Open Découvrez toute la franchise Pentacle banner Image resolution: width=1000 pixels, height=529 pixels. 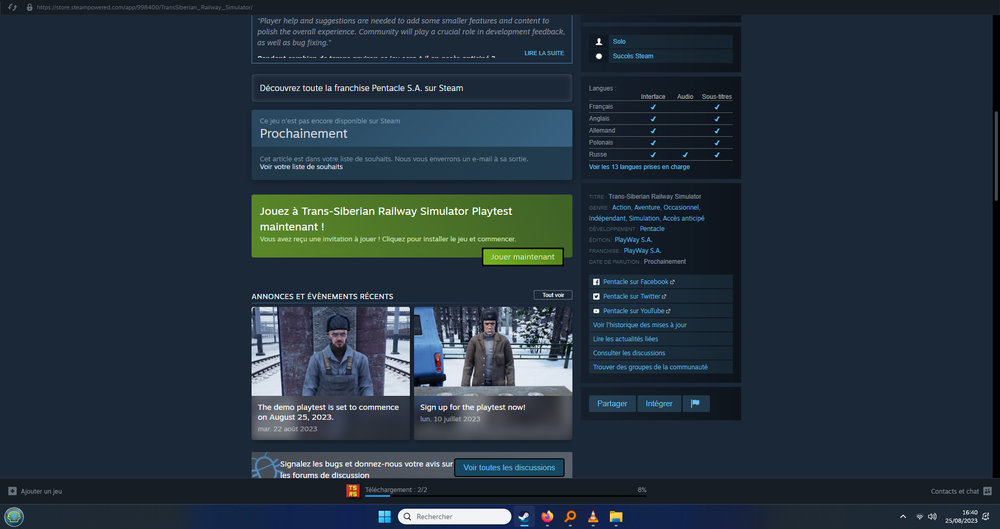(411, 88)
